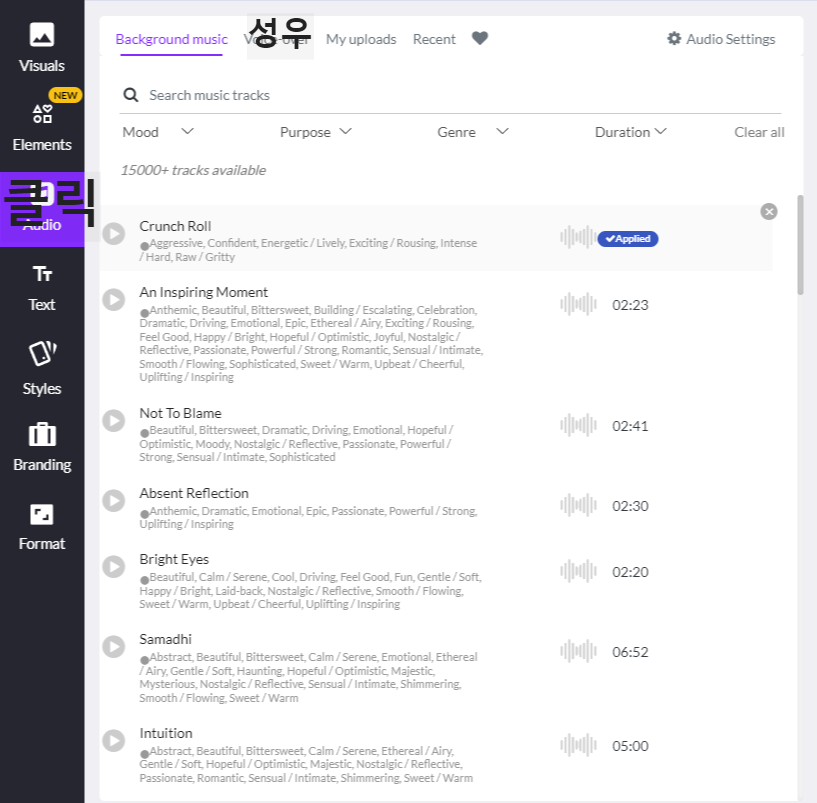Click the 02:30 duration

pyautogui.click(x=630, y=506)
